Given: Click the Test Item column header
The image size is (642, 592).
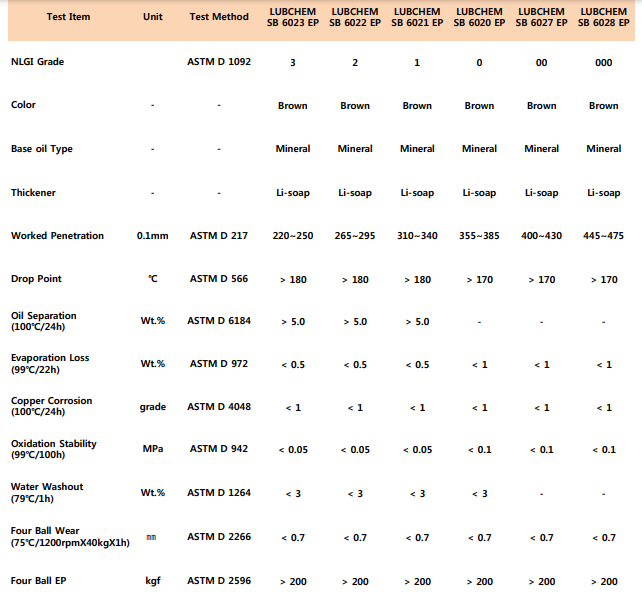Looking at the screenshot, I should [67, 17].
